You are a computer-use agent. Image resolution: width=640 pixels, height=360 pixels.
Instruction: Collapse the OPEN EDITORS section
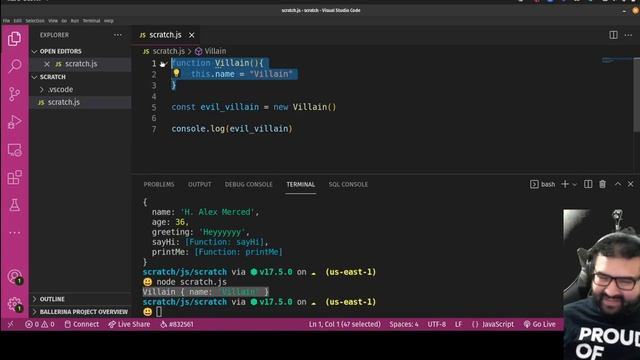click(80, 51)
